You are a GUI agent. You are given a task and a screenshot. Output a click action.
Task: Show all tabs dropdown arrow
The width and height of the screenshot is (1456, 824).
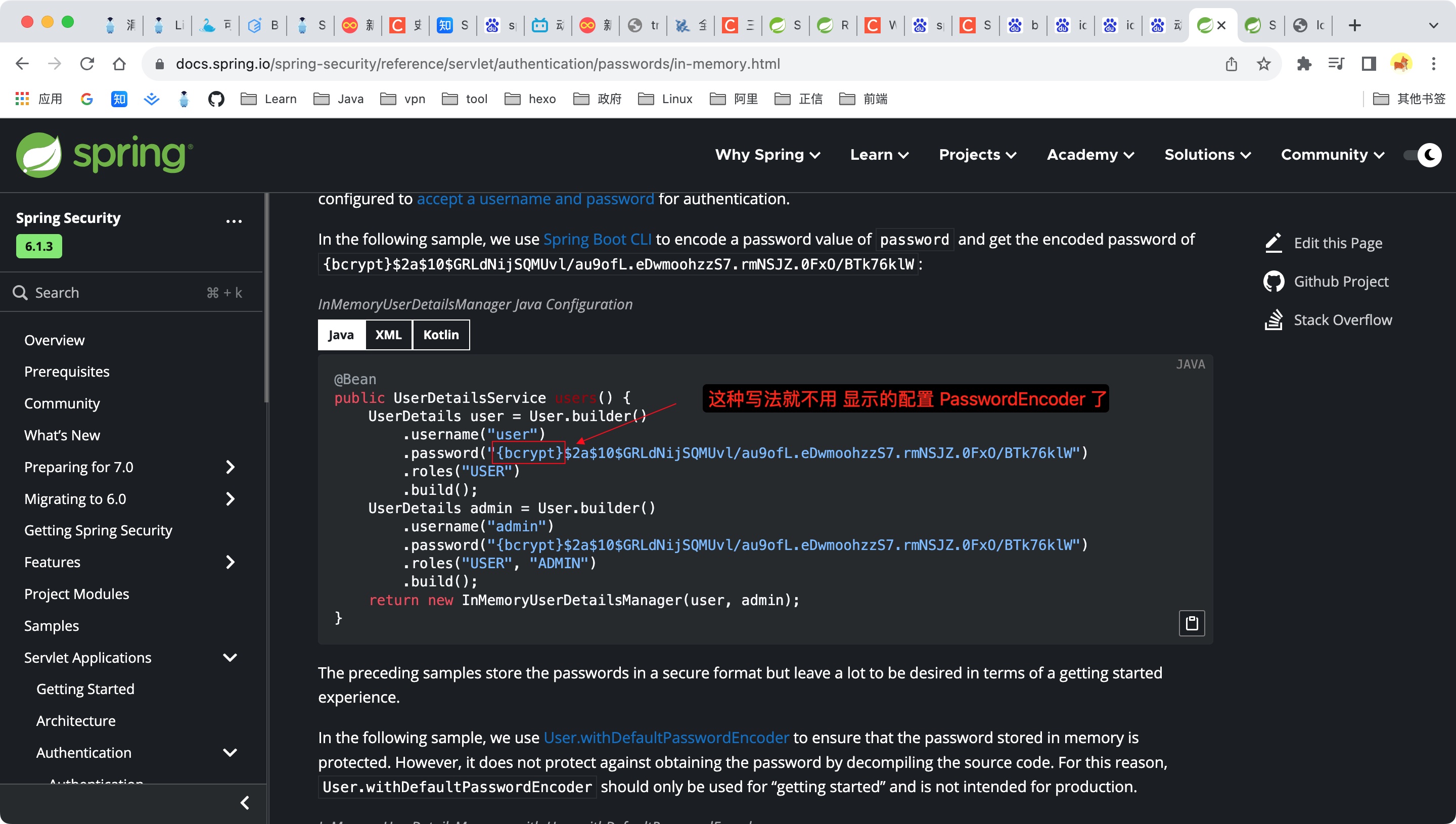[x=1433, y=25]
